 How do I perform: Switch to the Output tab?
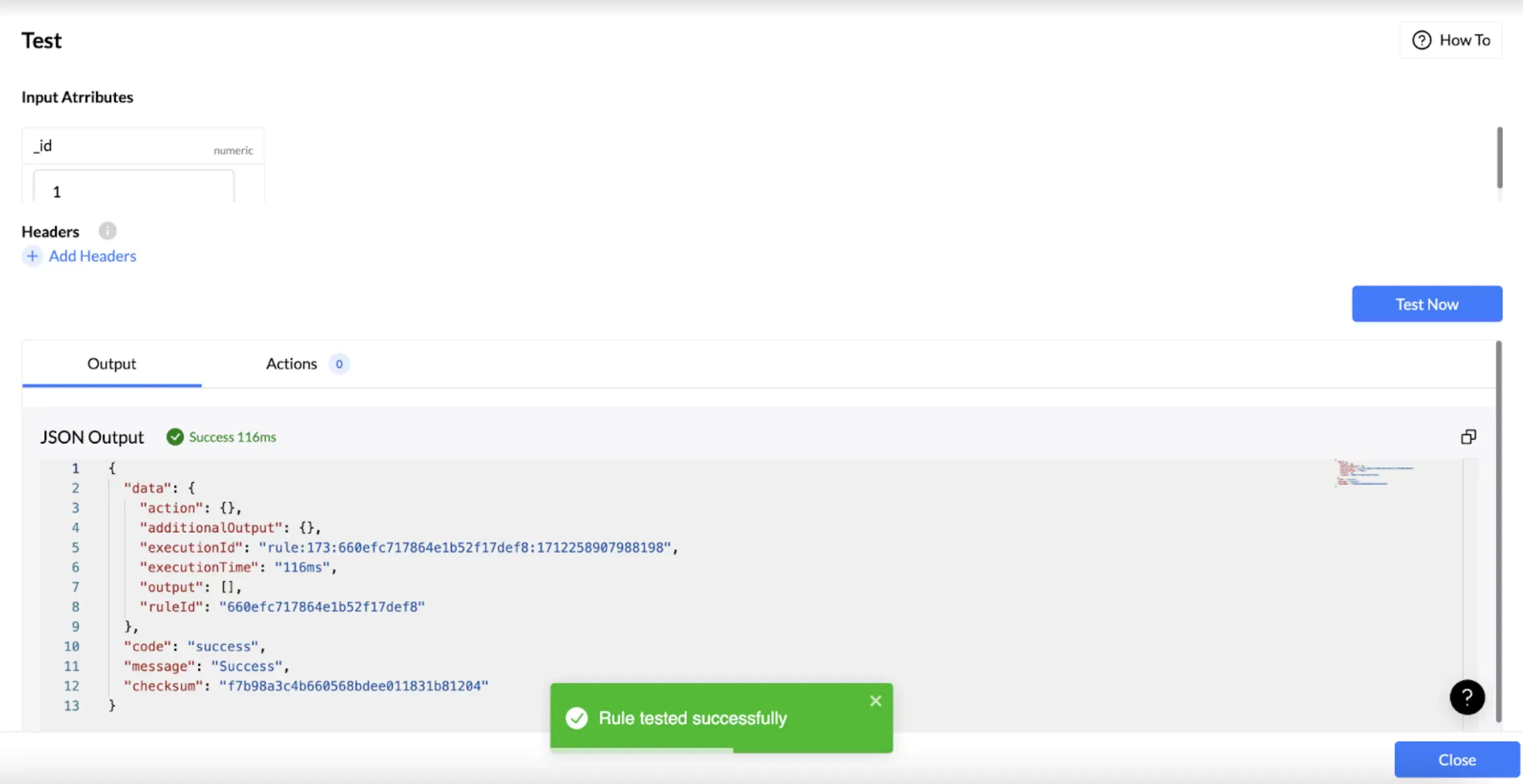tap(112, 364)
